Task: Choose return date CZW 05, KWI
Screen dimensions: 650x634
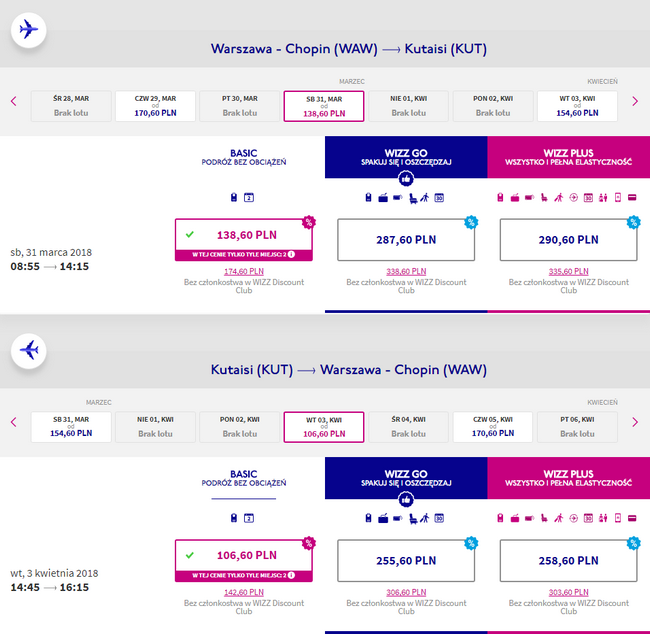Action: point(493,427)
